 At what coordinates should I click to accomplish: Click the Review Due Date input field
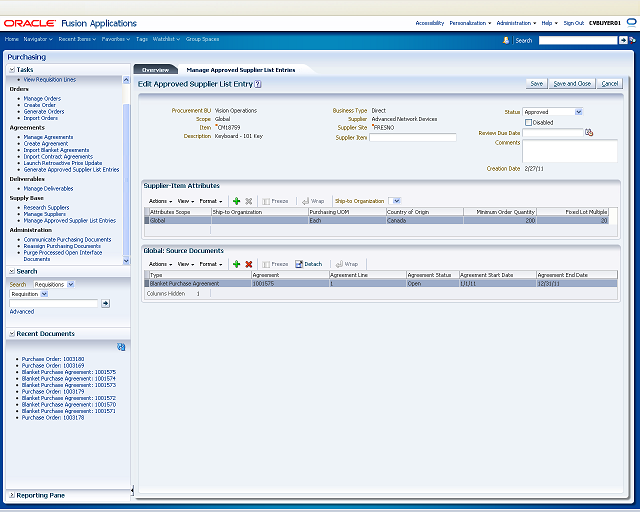coord(553,133)
